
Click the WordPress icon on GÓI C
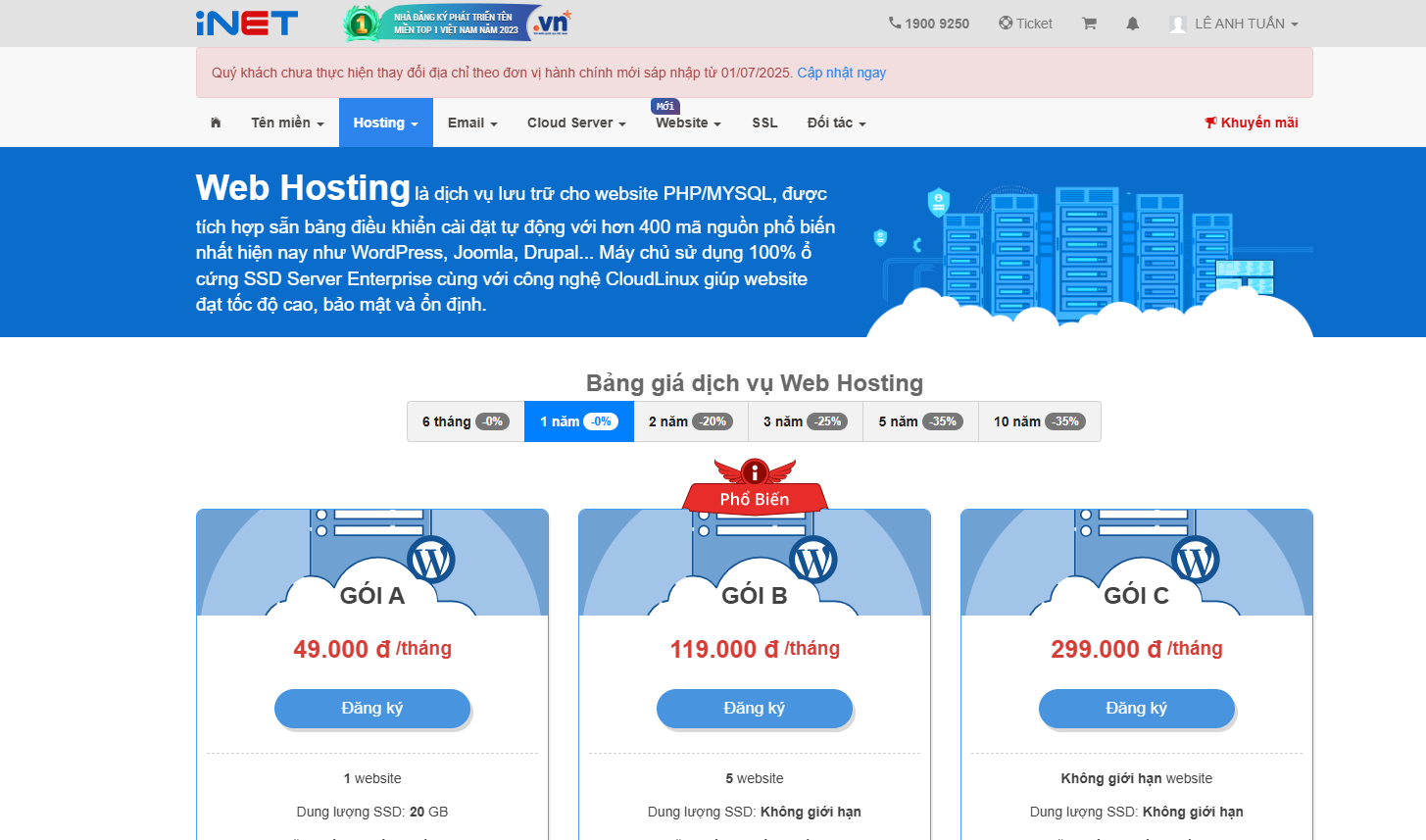[1196, 560]
